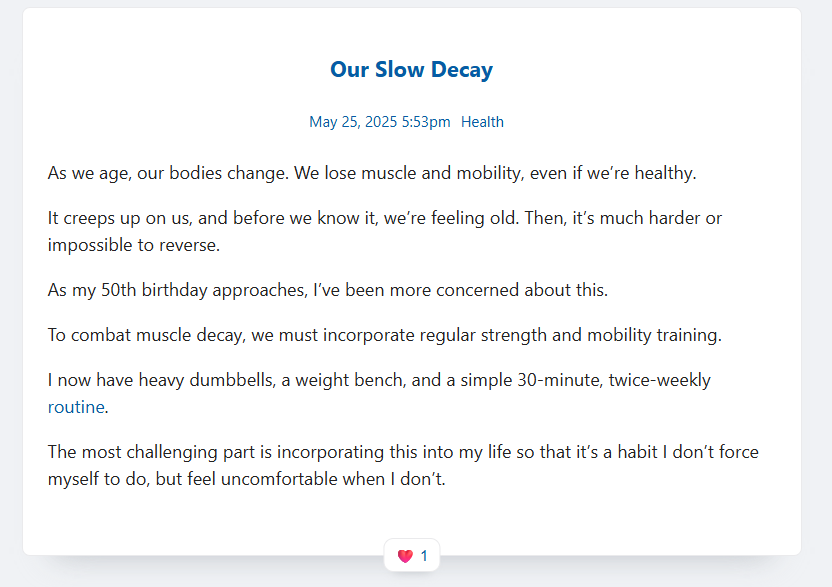The image size is (832, 587).
Task: Click the "To combat muscle decay" paragraph
Action: coord(385,335)
